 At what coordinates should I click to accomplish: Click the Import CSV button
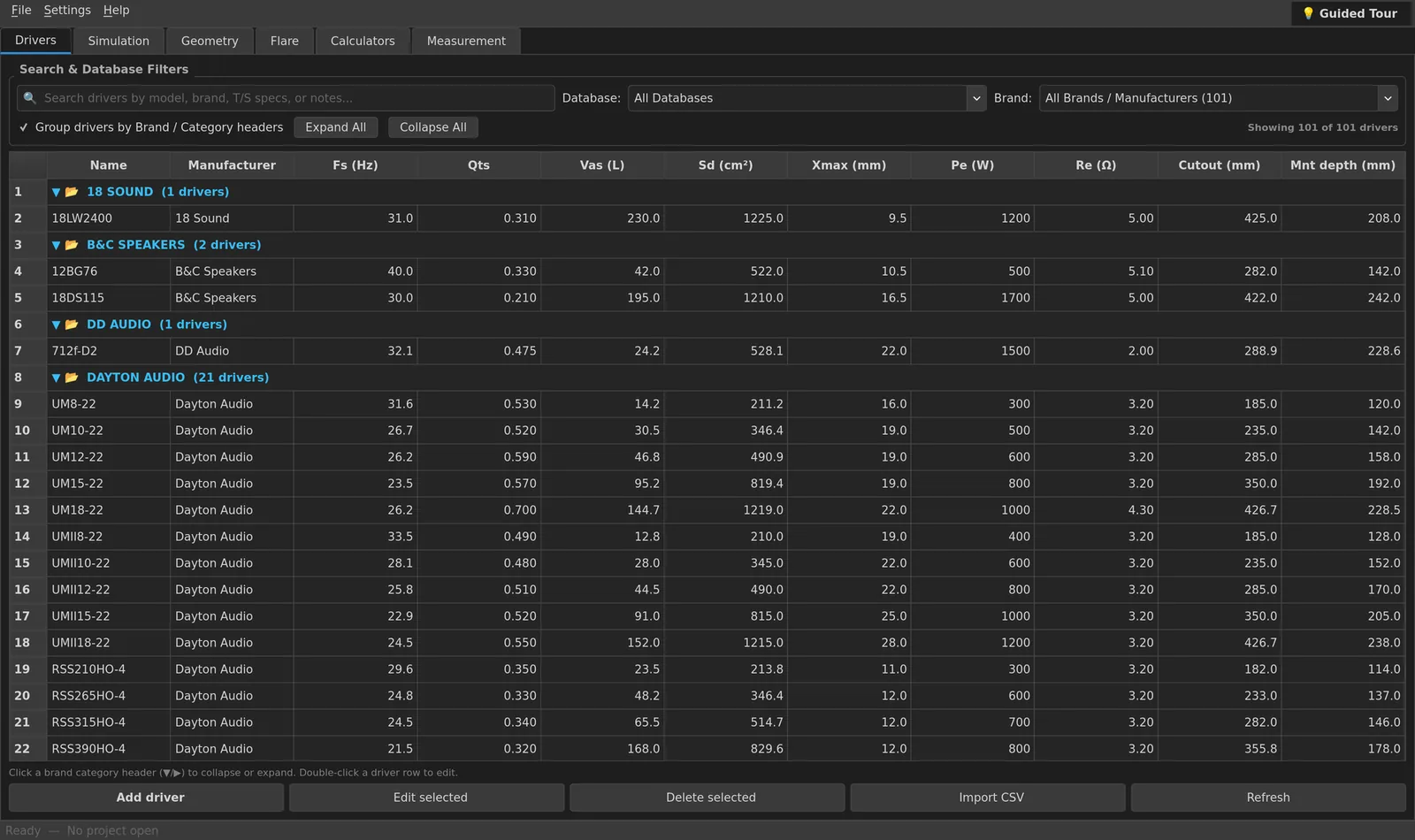[988, 798]
